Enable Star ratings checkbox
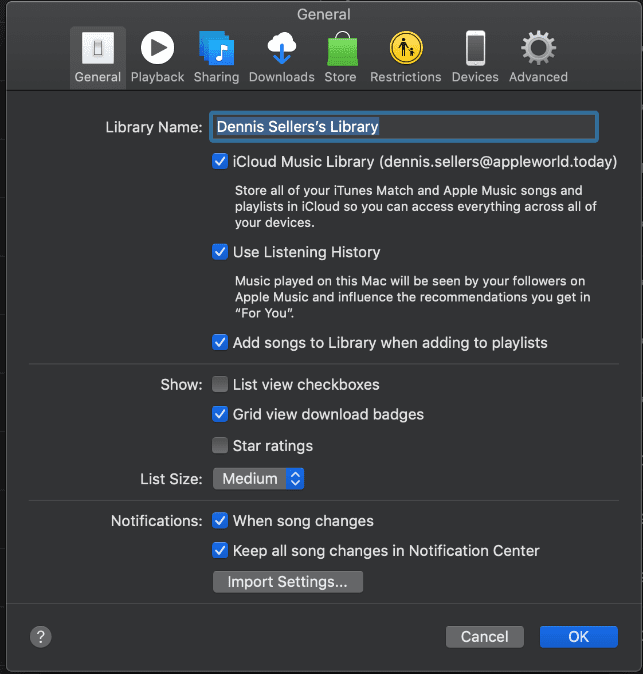Screen dimensions: 643x674 pyautogui.click(x=220, y=446)
